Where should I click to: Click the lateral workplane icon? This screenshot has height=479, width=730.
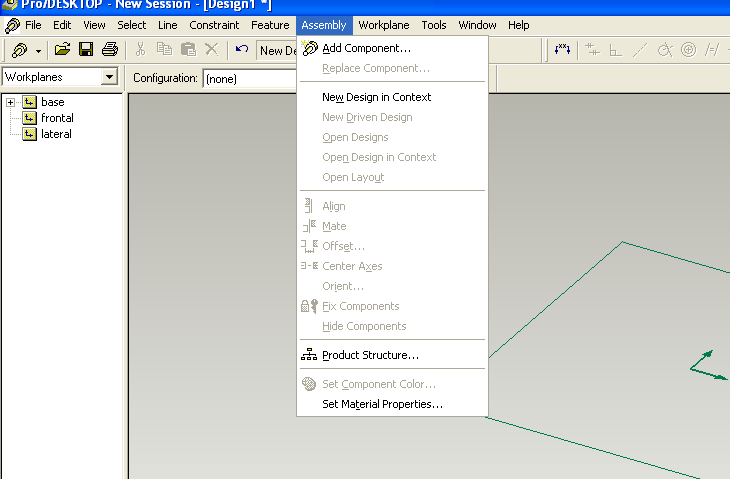[x=29, y=134]
